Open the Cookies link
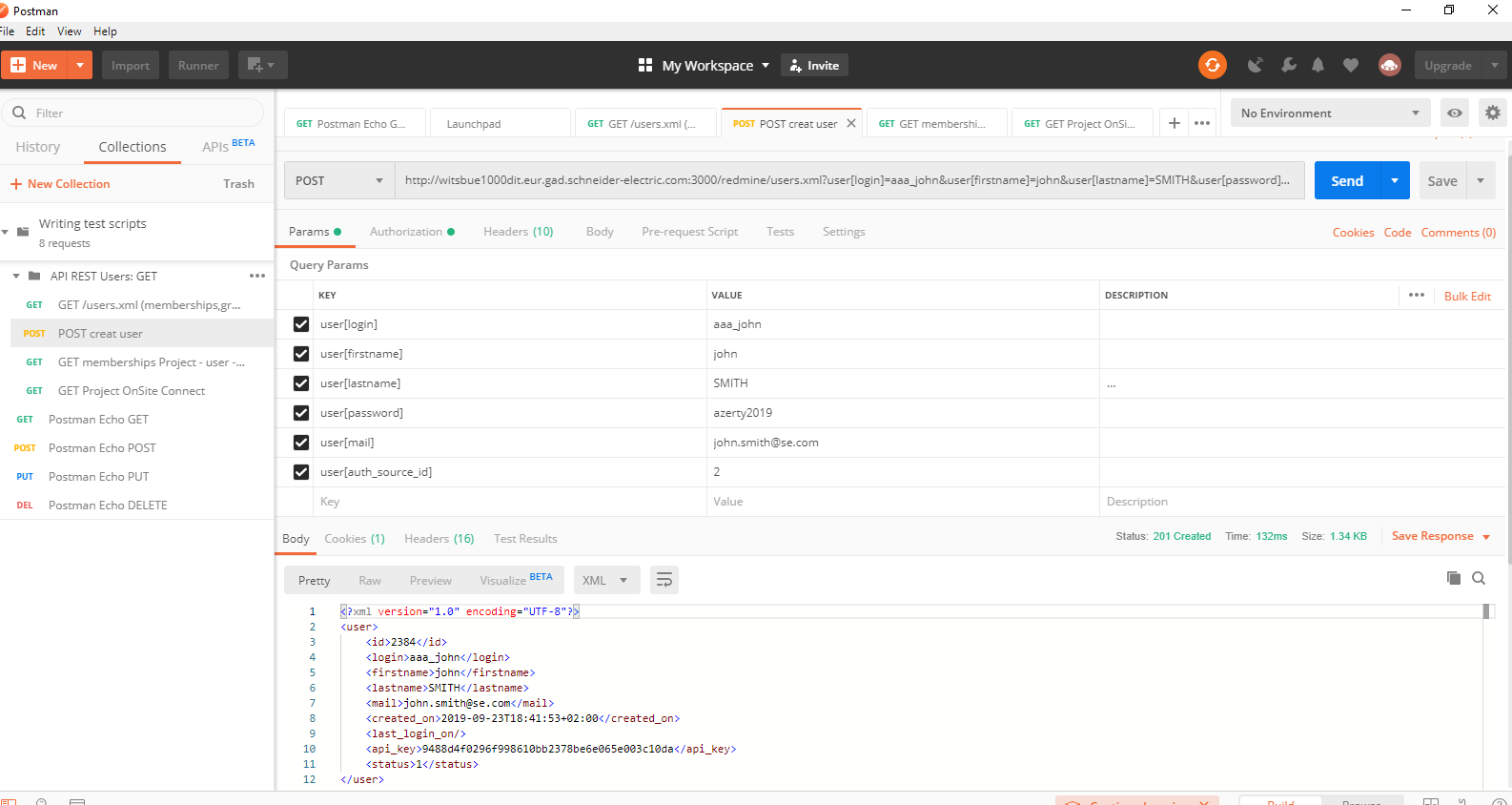The height and width of the screenshot is (805, 1512). tap(1353, 232)
